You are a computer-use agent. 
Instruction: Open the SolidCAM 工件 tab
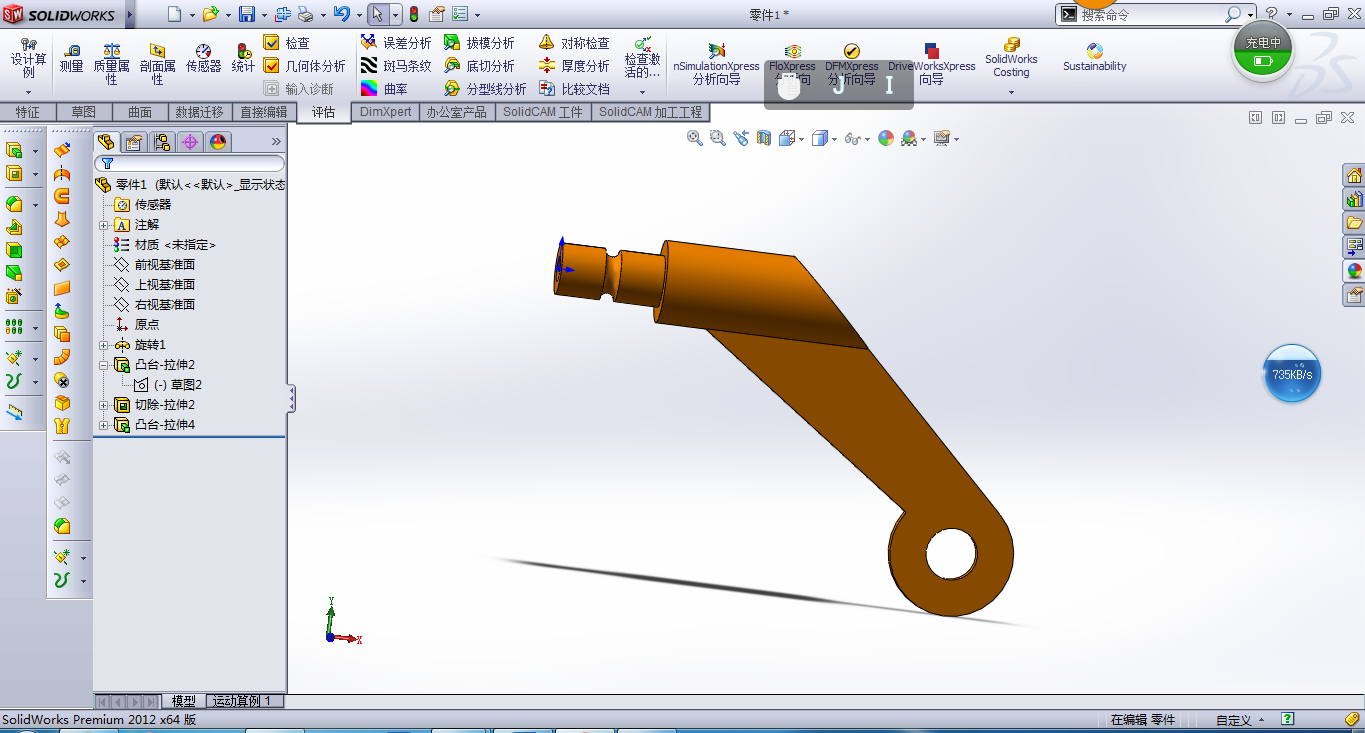coord(543,112)
